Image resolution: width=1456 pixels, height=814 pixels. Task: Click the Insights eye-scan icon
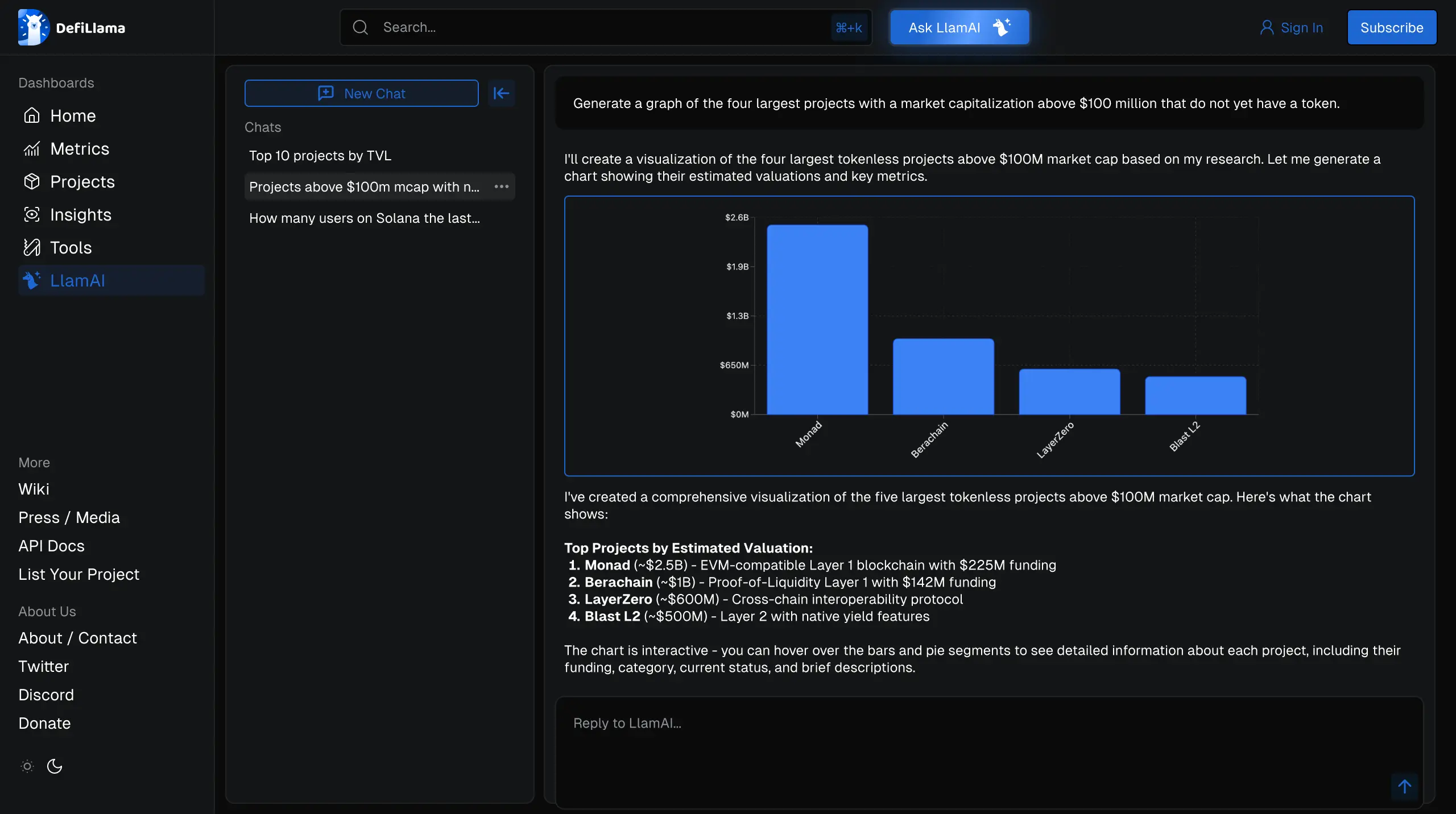tap(32, 214)
